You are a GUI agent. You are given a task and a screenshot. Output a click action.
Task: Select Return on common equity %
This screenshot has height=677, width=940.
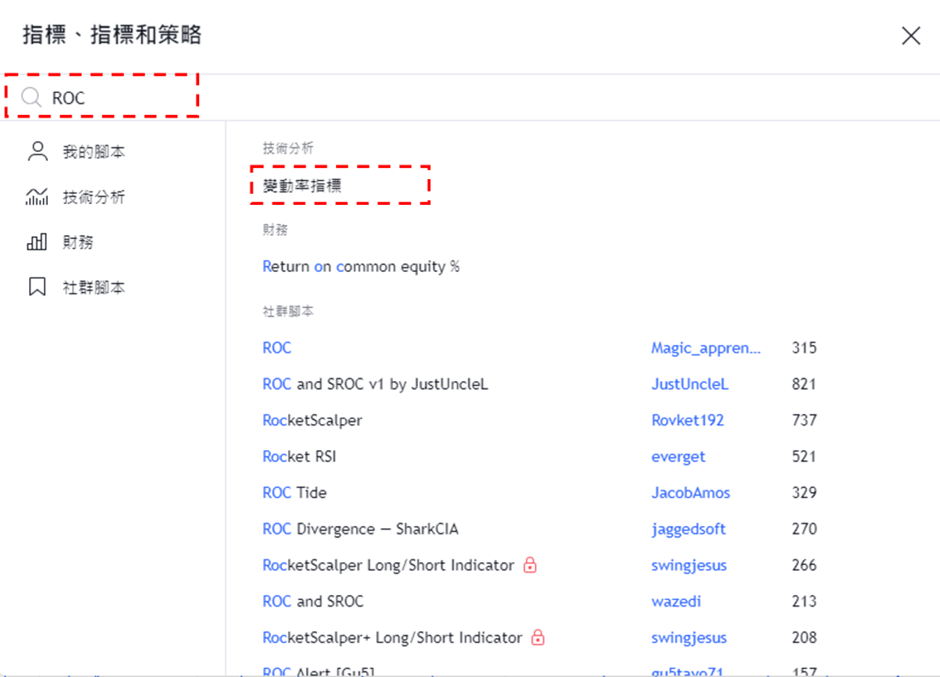(361, 267)
